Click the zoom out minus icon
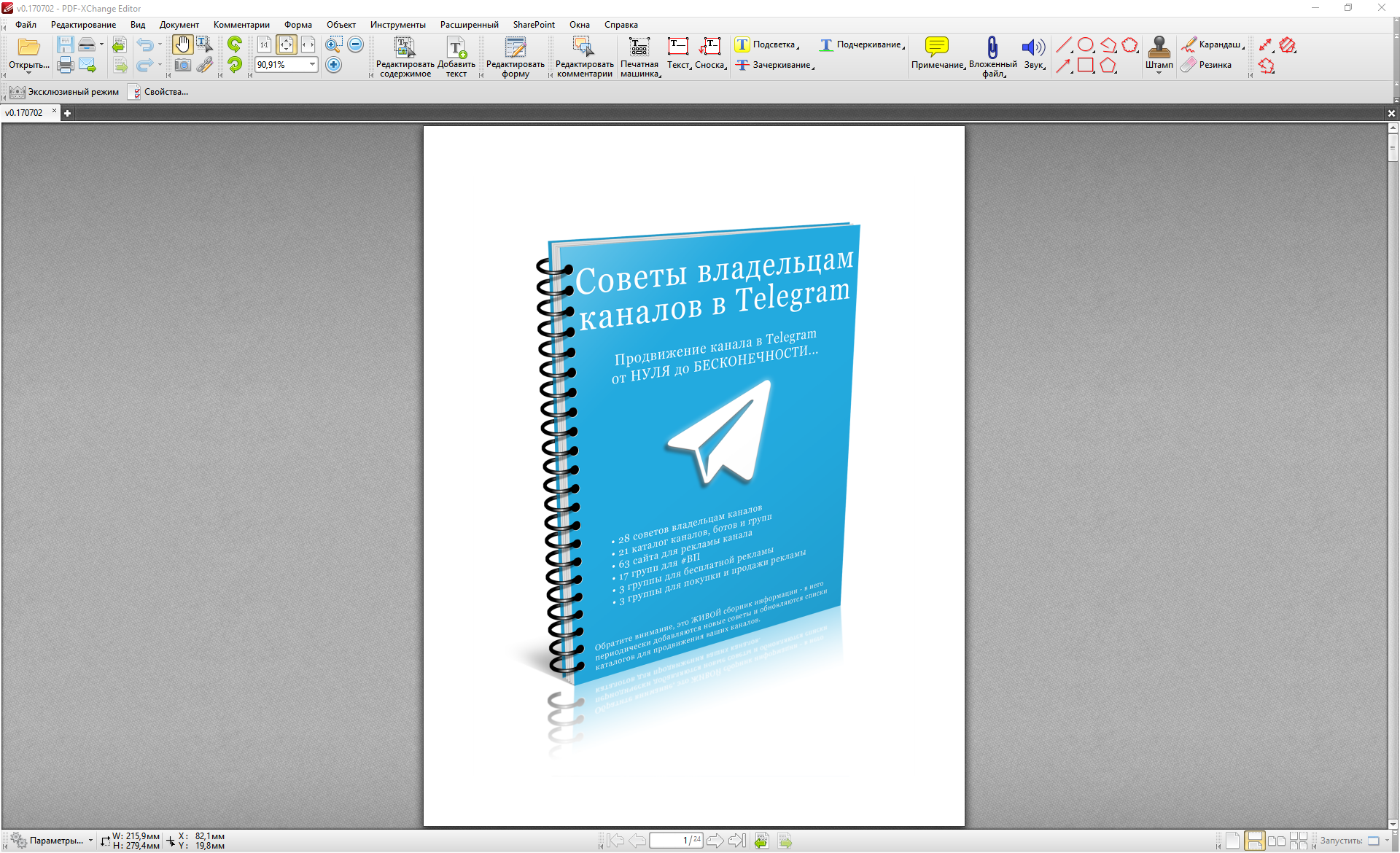Image resolution: width=1400 pixels, height=853 pixels. tap(356, 44)
